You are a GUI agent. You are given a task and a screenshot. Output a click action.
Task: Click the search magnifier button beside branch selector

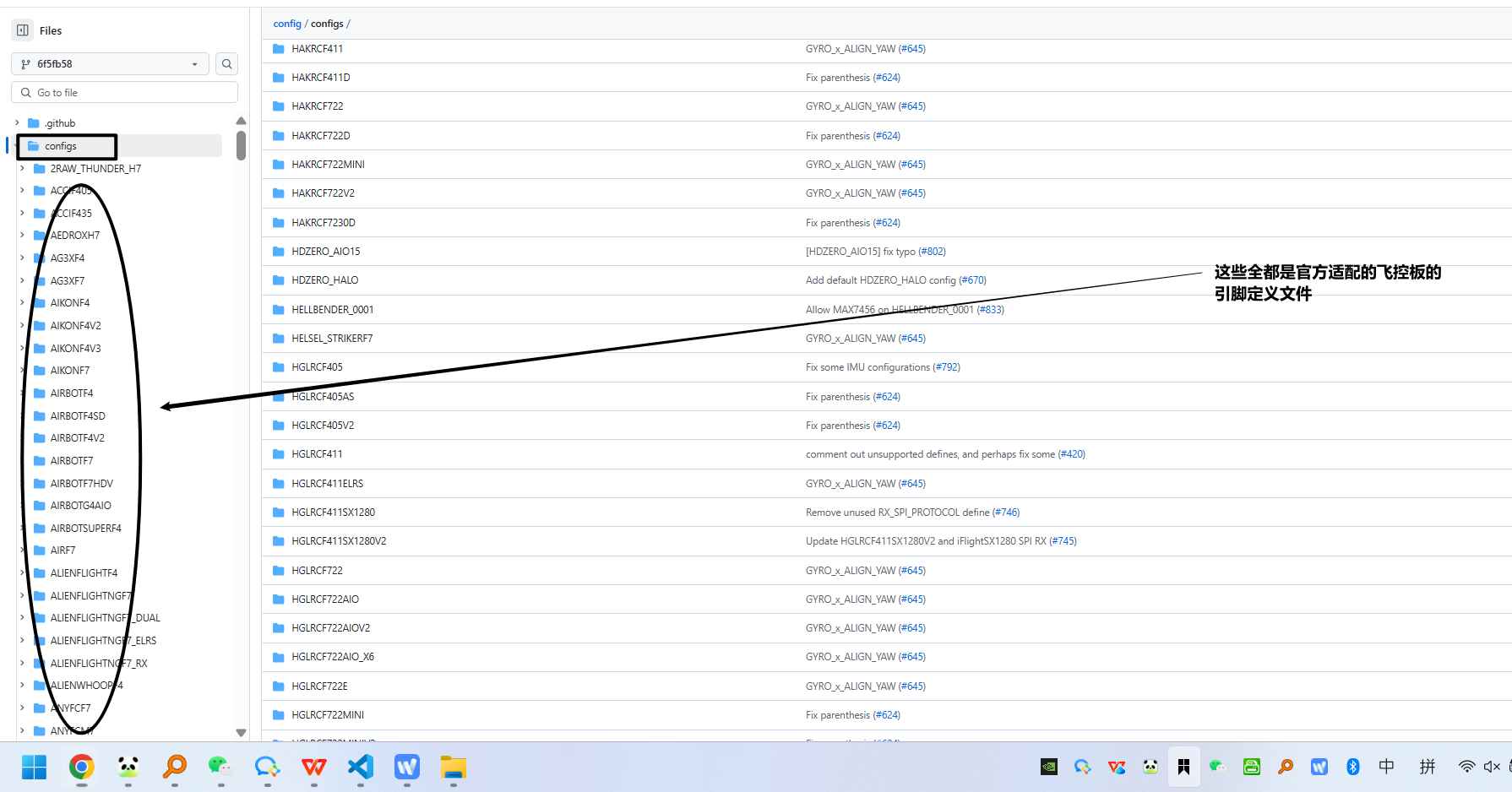coord(226,64)
